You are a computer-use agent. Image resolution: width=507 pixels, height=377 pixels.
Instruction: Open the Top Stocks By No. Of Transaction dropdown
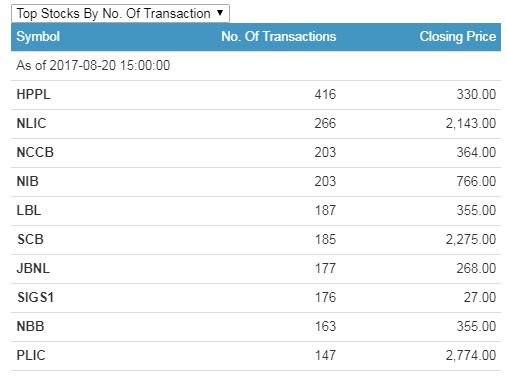(x=120, y=13)
